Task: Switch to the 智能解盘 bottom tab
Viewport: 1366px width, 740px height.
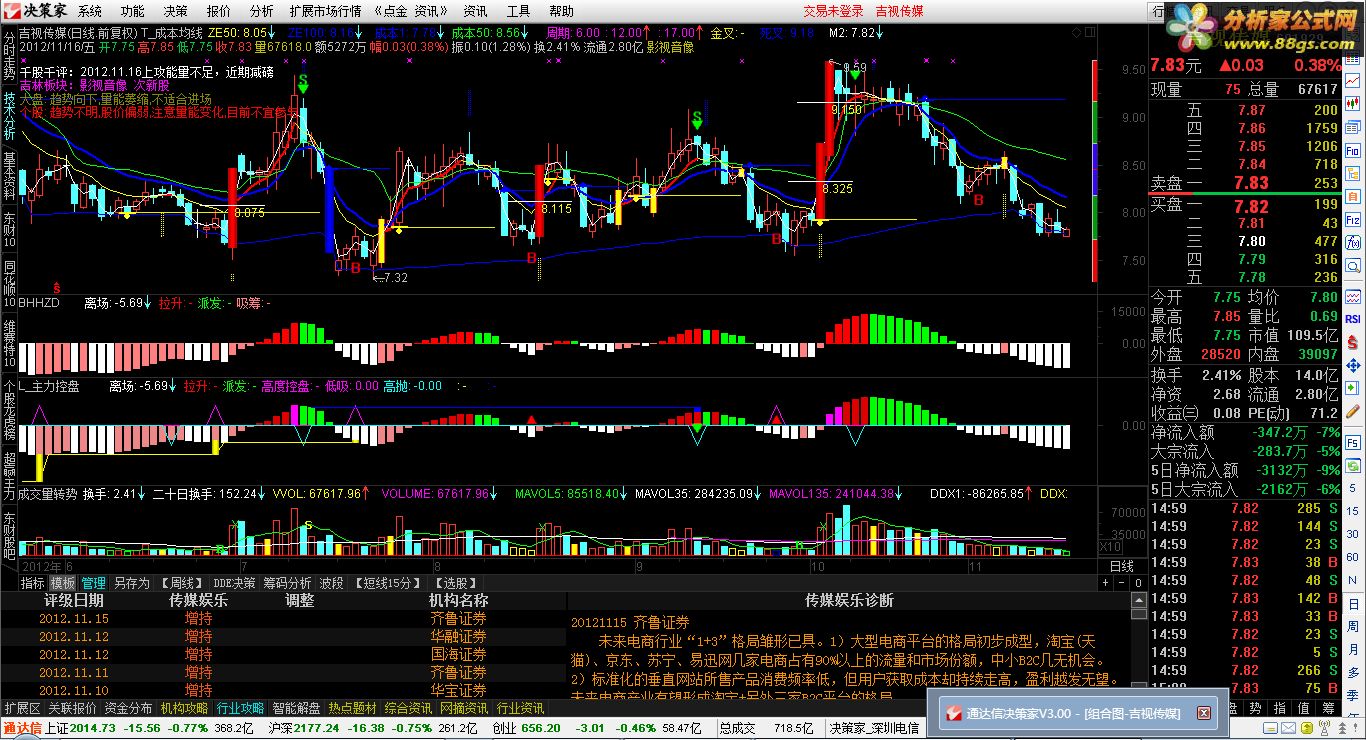Action: point(297,708)
